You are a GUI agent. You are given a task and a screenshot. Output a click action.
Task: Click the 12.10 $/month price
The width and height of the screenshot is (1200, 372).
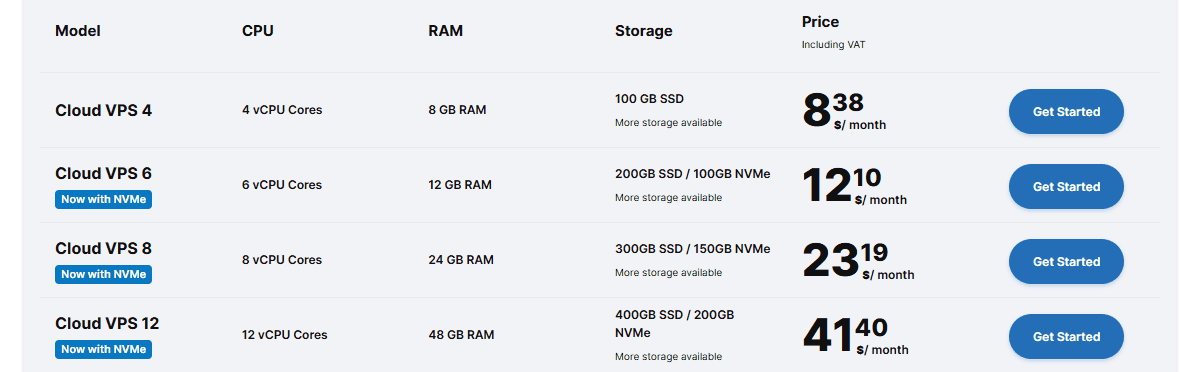coord(854,186)
